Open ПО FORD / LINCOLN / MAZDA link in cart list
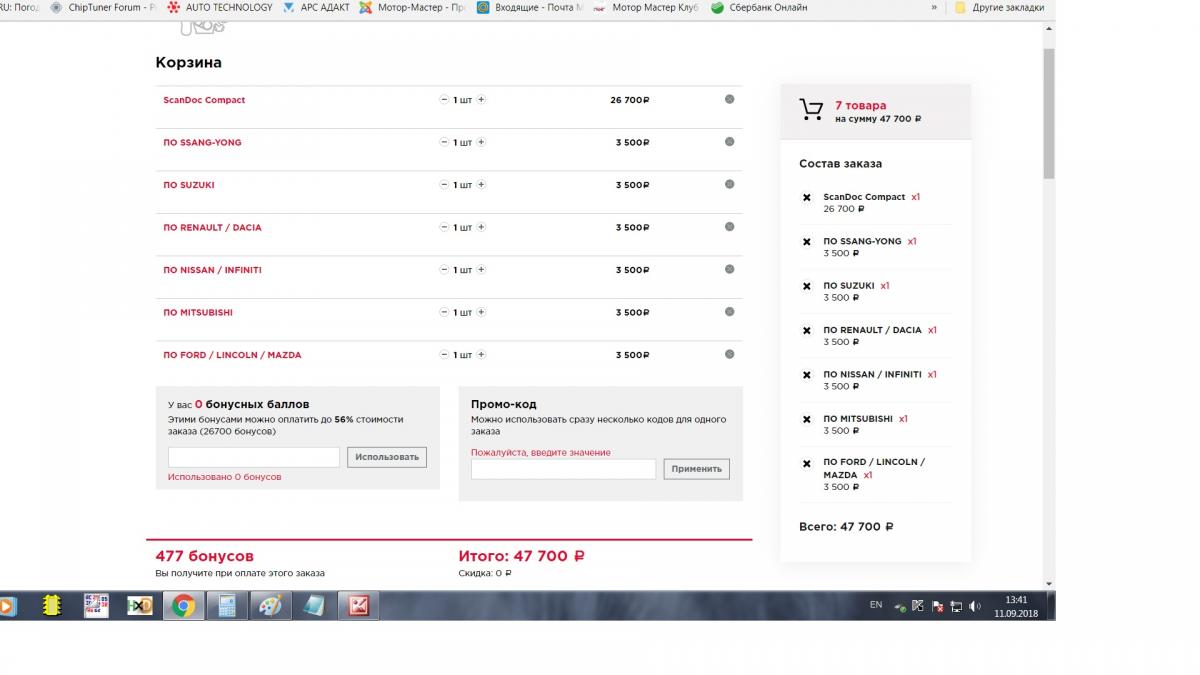This screenshot has height=675, width=1200. (232, 355)
